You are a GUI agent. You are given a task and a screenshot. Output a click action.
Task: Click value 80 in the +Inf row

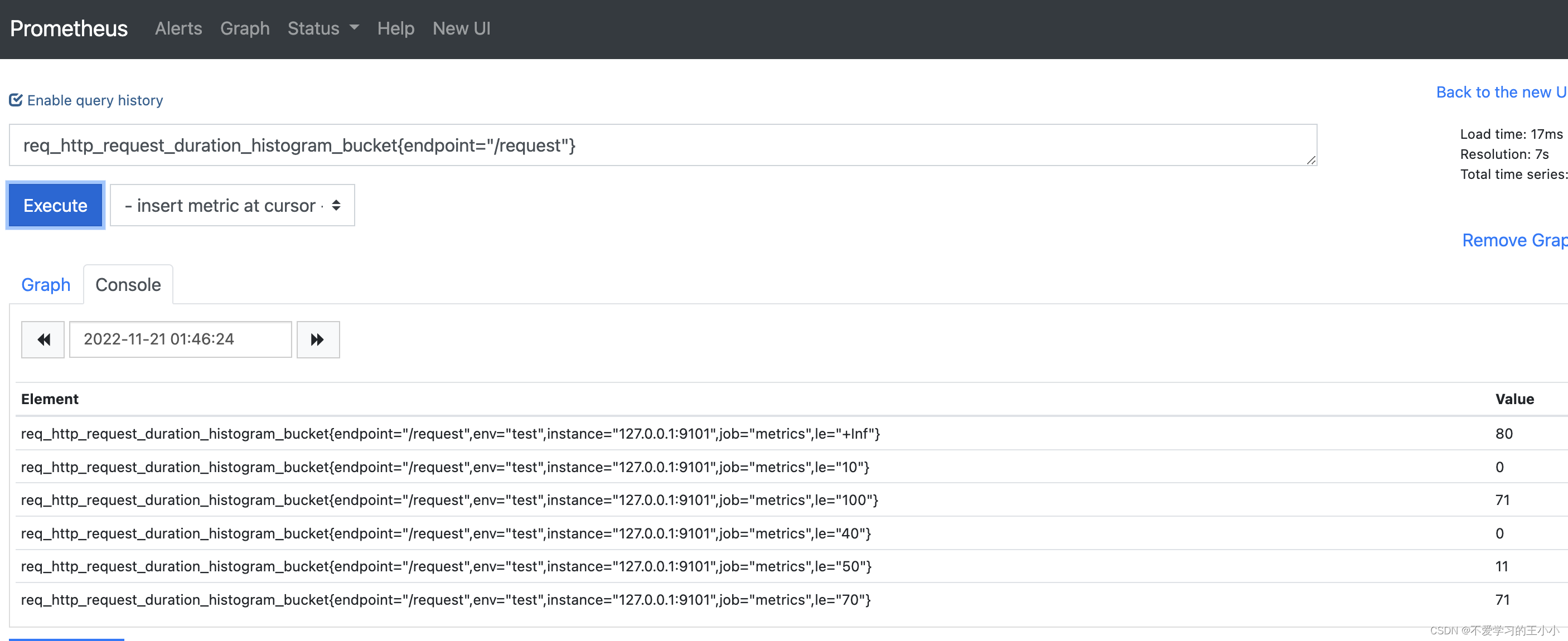[1503, 434]
